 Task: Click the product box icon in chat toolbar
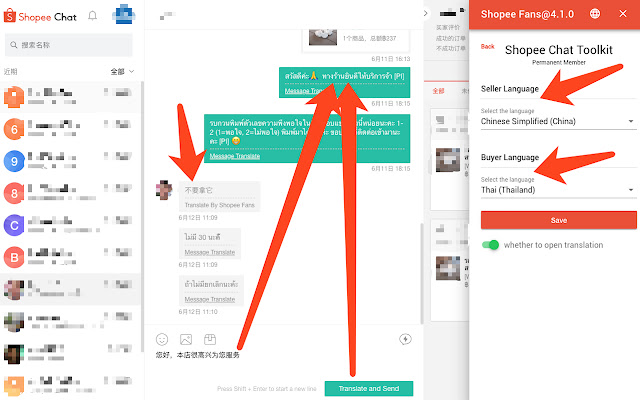(210, 339)
